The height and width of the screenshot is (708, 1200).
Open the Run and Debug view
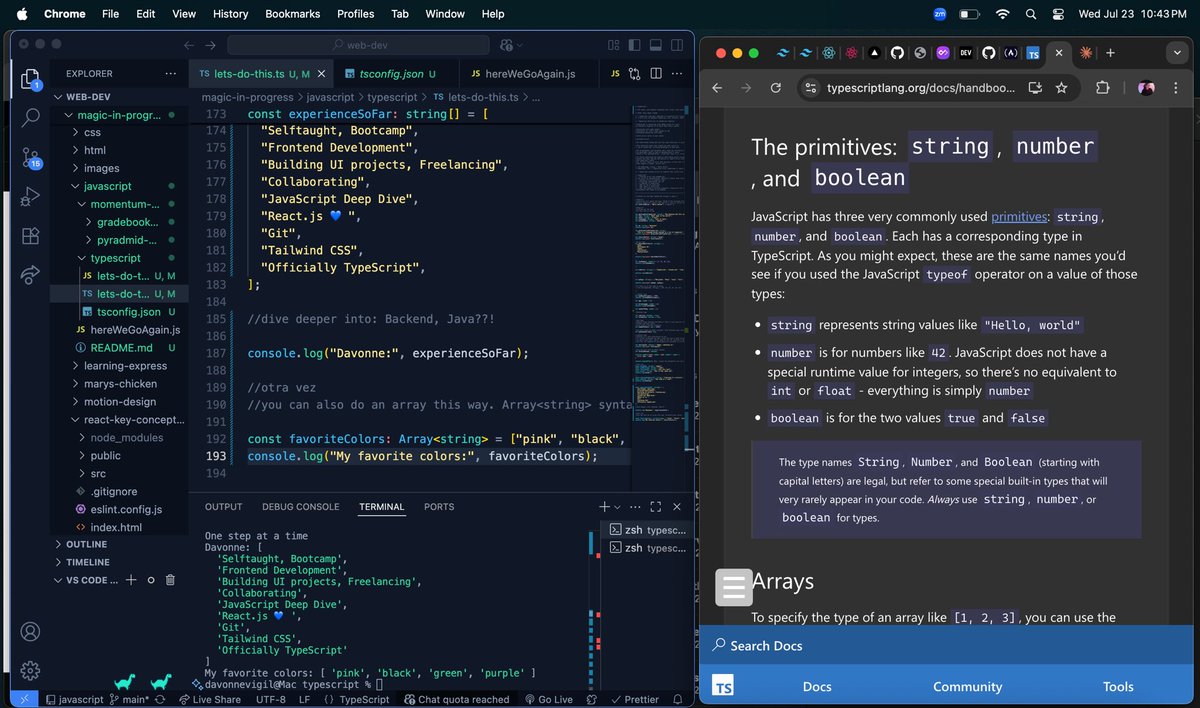[31, 196]
